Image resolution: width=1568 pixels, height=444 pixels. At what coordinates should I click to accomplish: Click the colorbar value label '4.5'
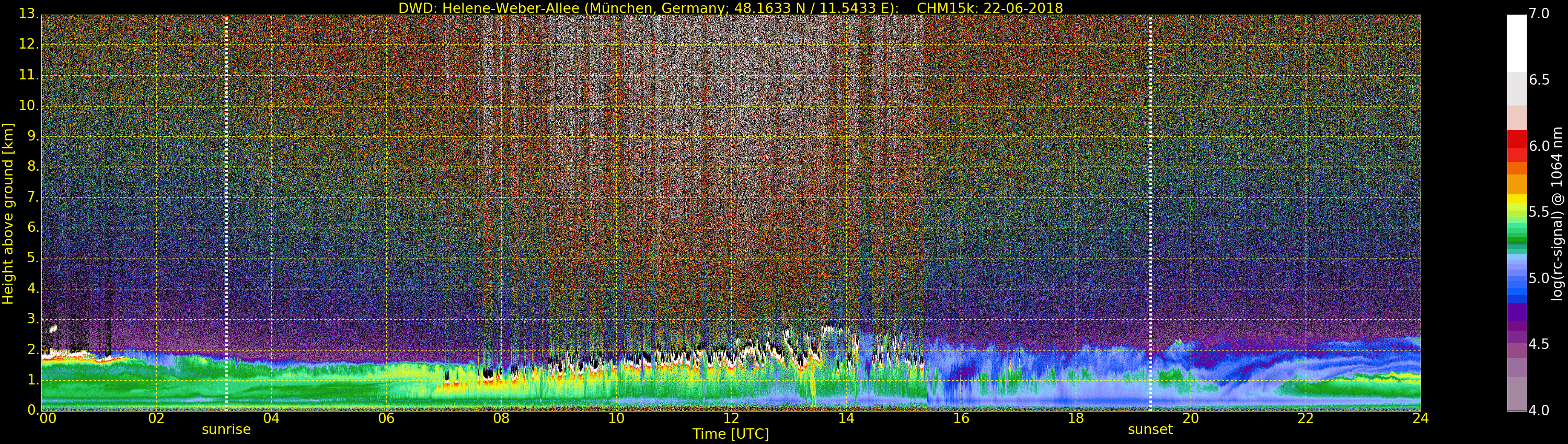(x=1539, y=344)
